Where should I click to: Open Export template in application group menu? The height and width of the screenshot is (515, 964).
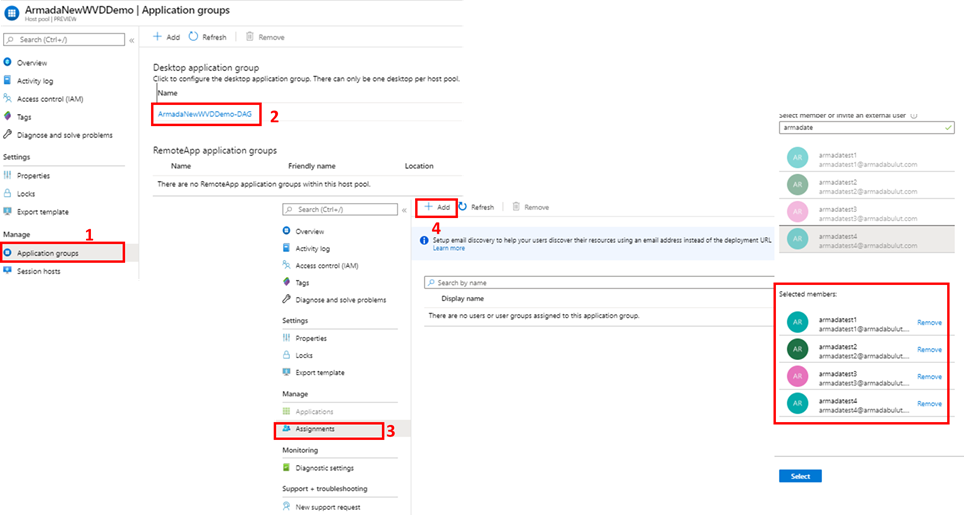coord(320,372)
